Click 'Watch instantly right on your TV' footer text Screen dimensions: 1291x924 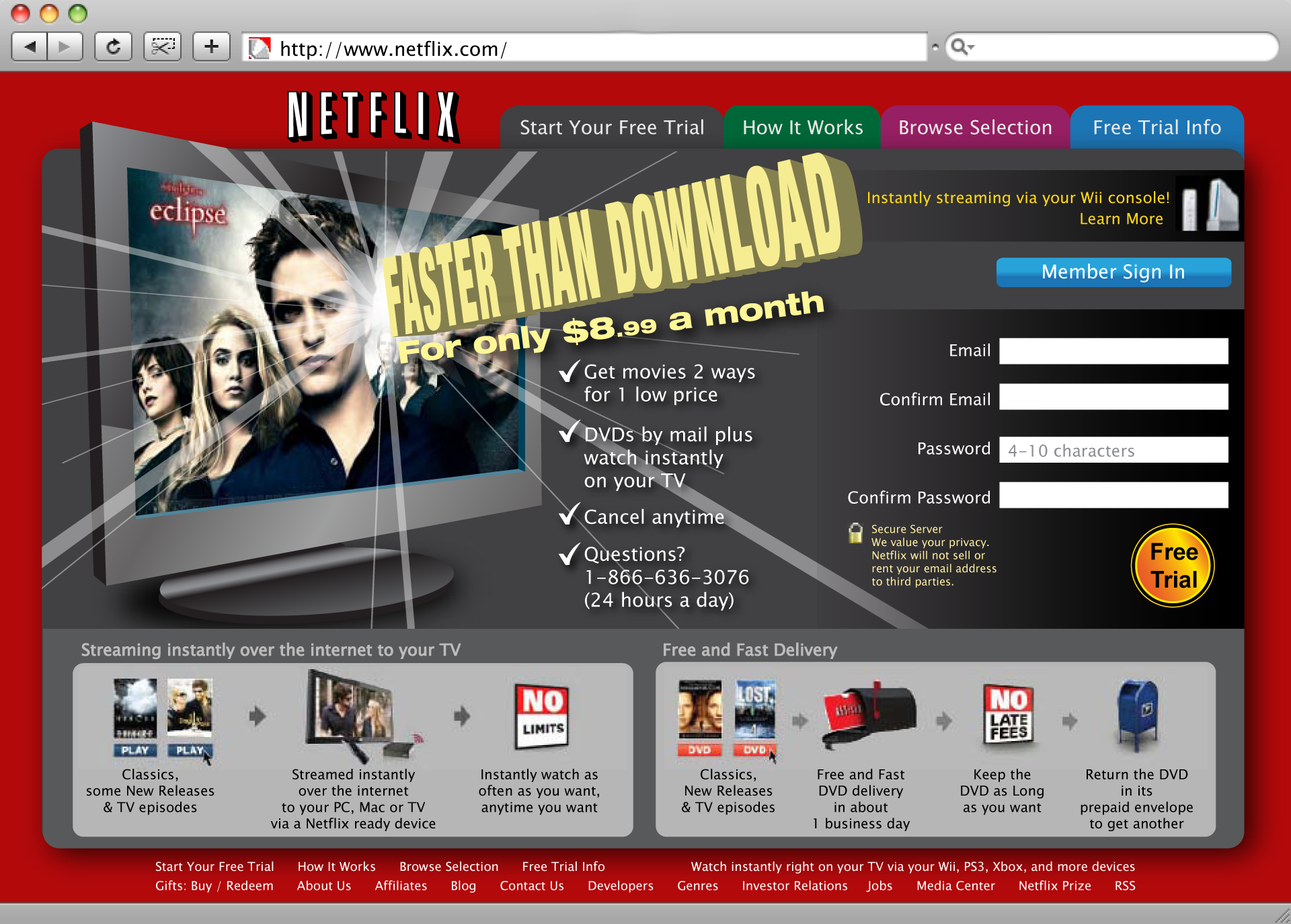click(x=913, y=866)
